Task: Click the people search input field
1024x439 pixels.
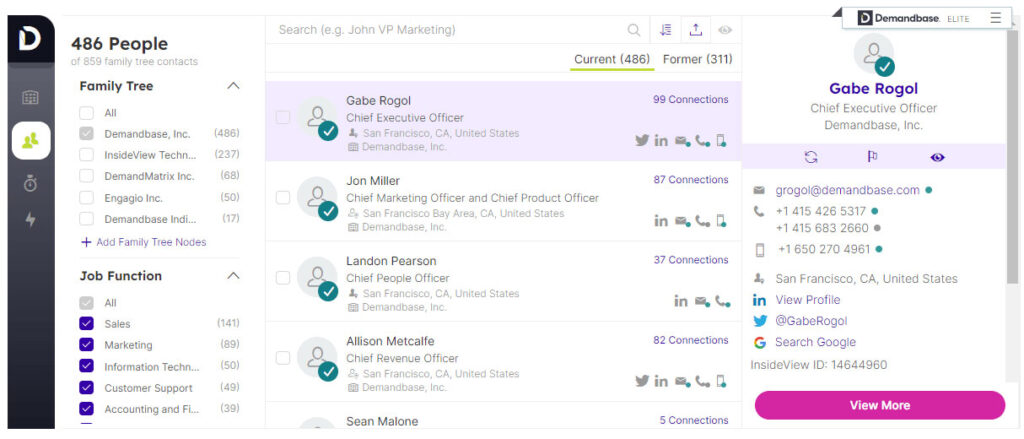Action: (450, 30)
